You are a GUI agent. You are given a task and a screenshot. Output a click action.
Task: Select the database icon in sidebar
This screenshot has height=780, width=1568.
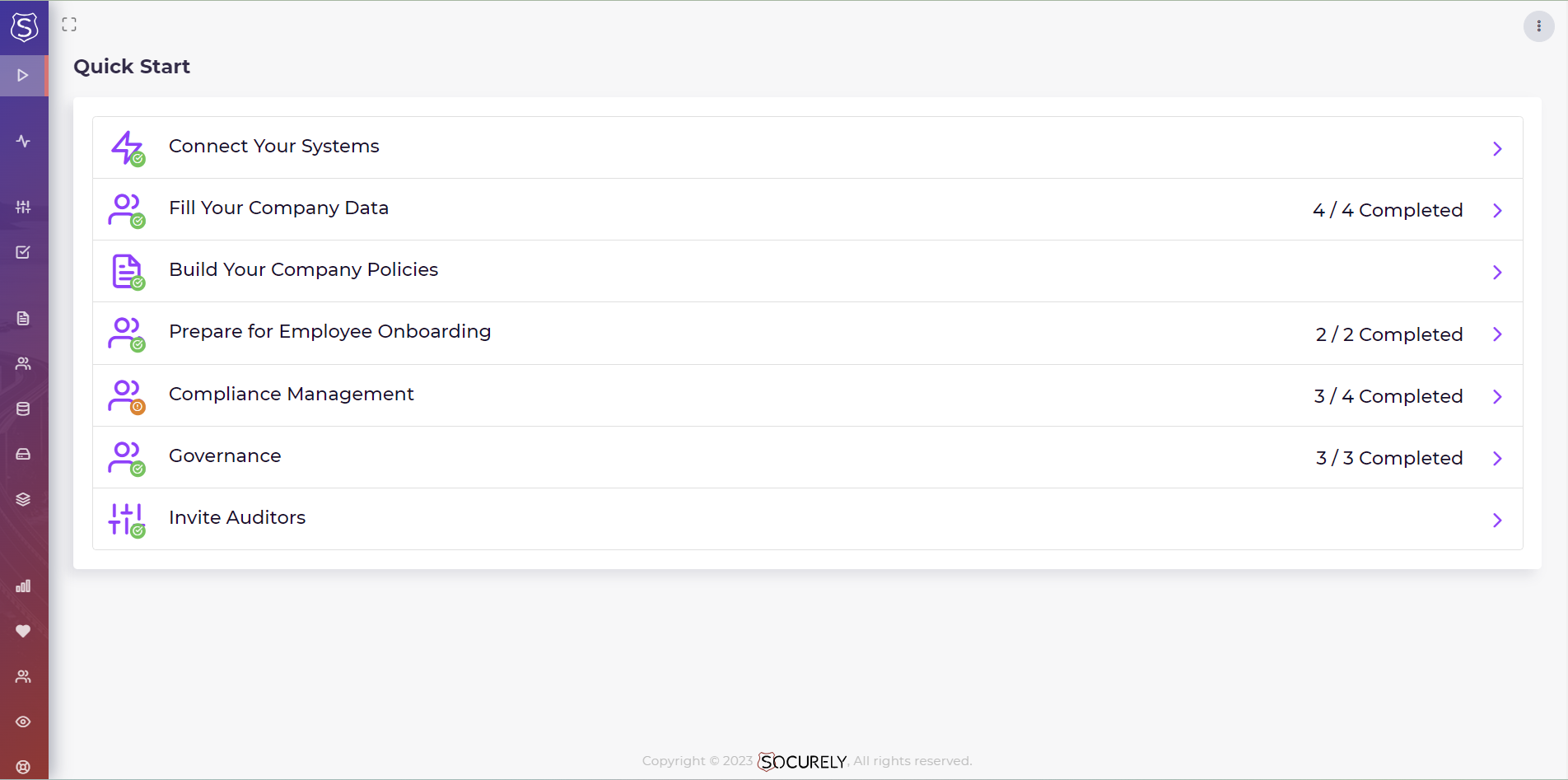[24, 409]
